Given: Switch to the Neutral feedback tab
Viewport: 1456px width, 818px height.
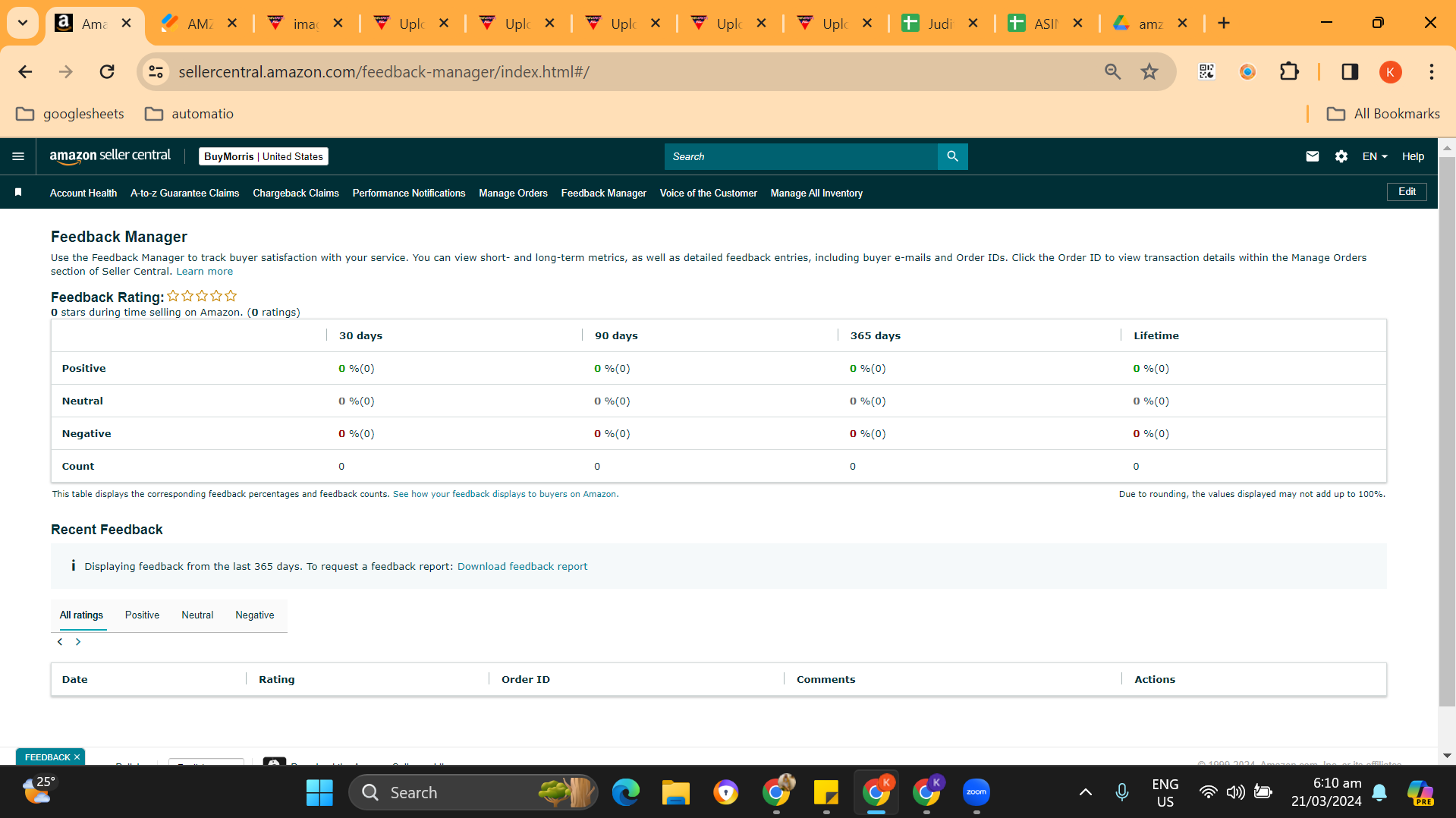Looking at the screenshot, I should (x=197, y=615).
